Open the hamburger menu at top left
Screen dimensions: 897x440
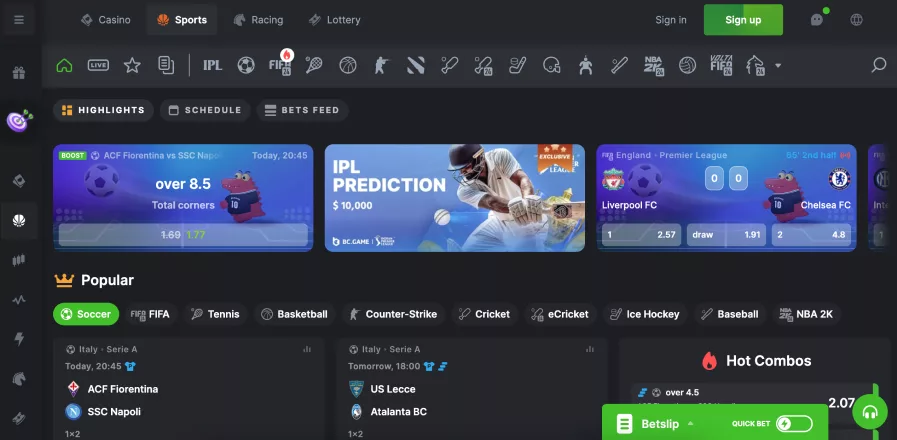19,20
